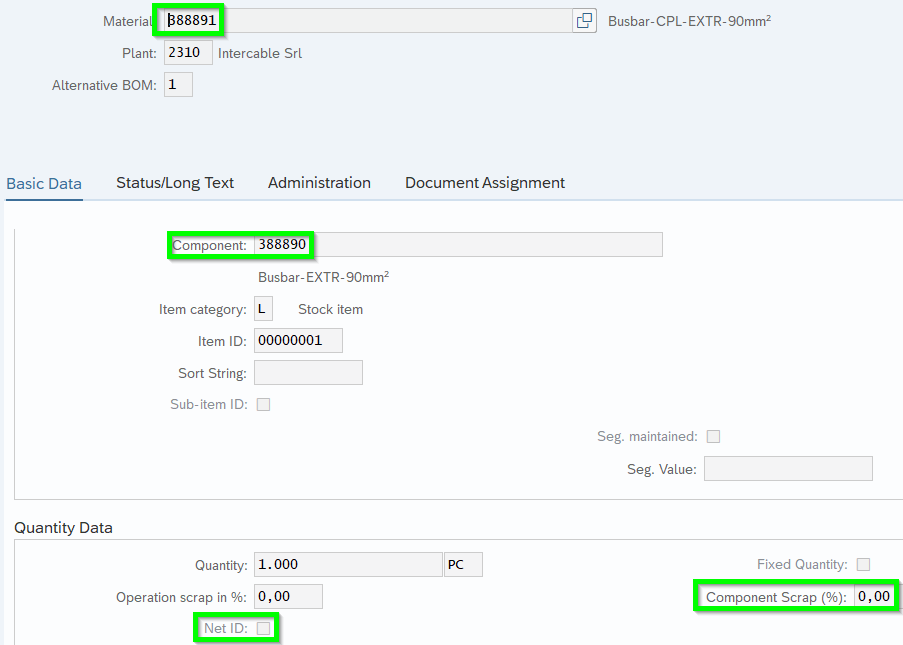
Task: Open the Material field value help icon
Action: [x=584, y=21]
